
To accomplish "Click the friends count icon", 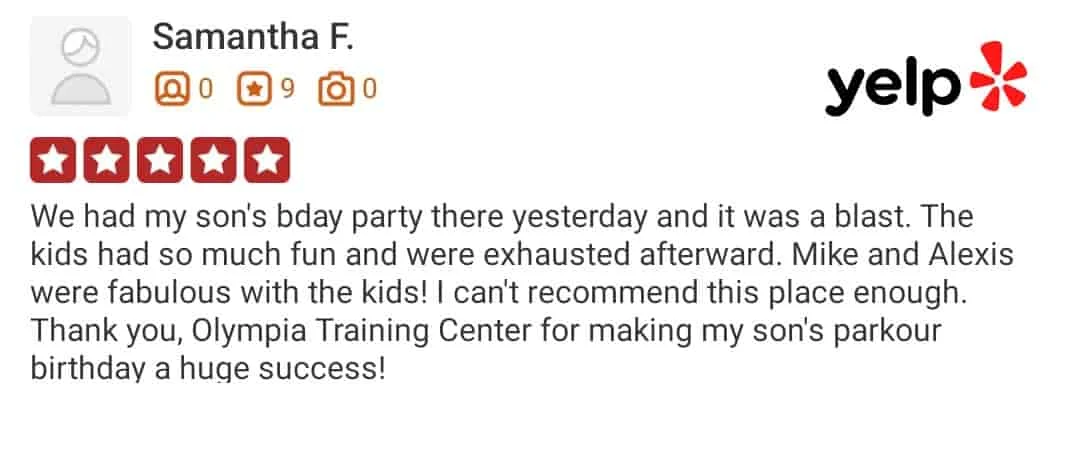I will coord(172,90).
